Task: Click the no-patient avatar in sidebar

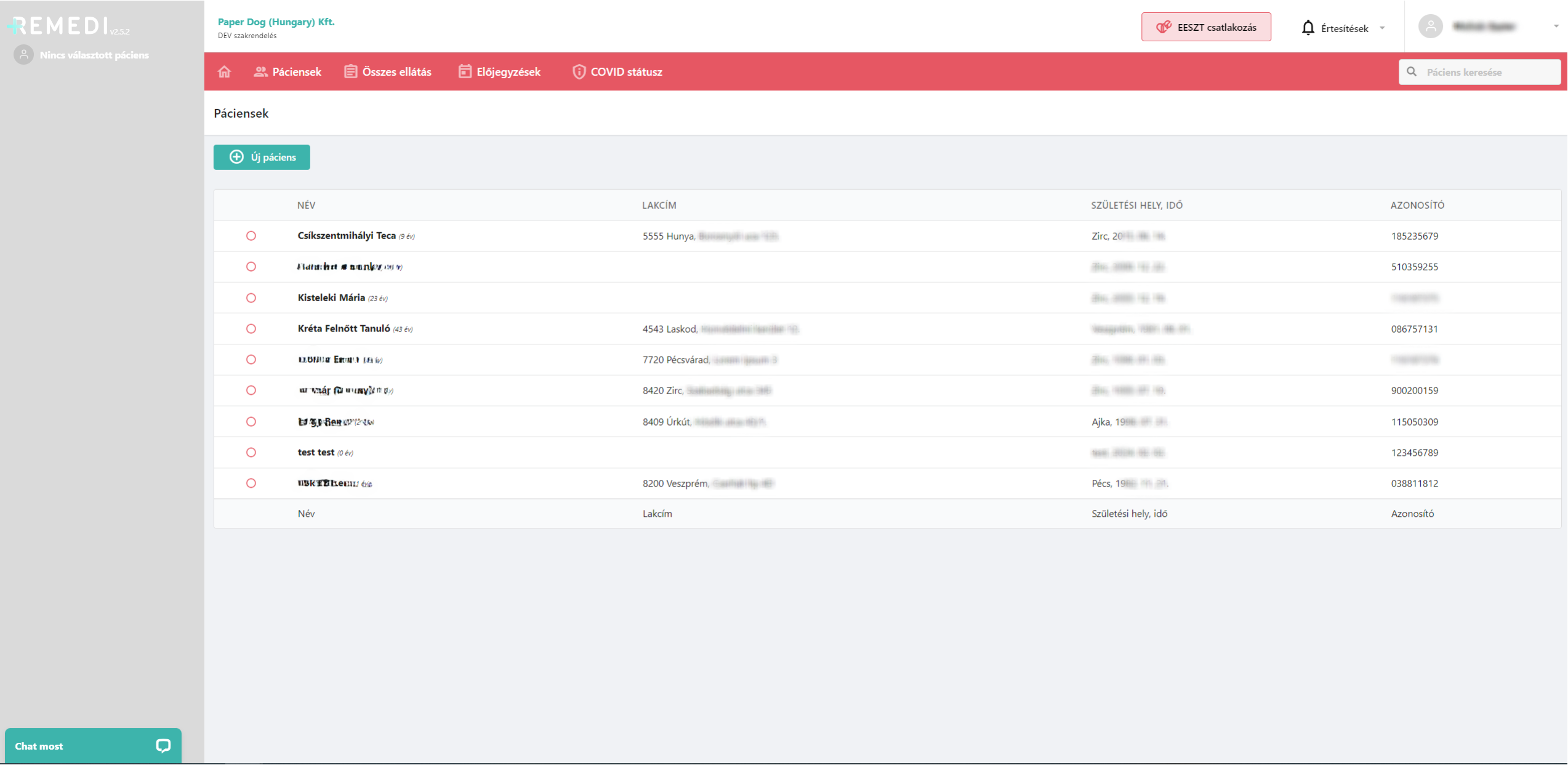Action: [23, 55]
